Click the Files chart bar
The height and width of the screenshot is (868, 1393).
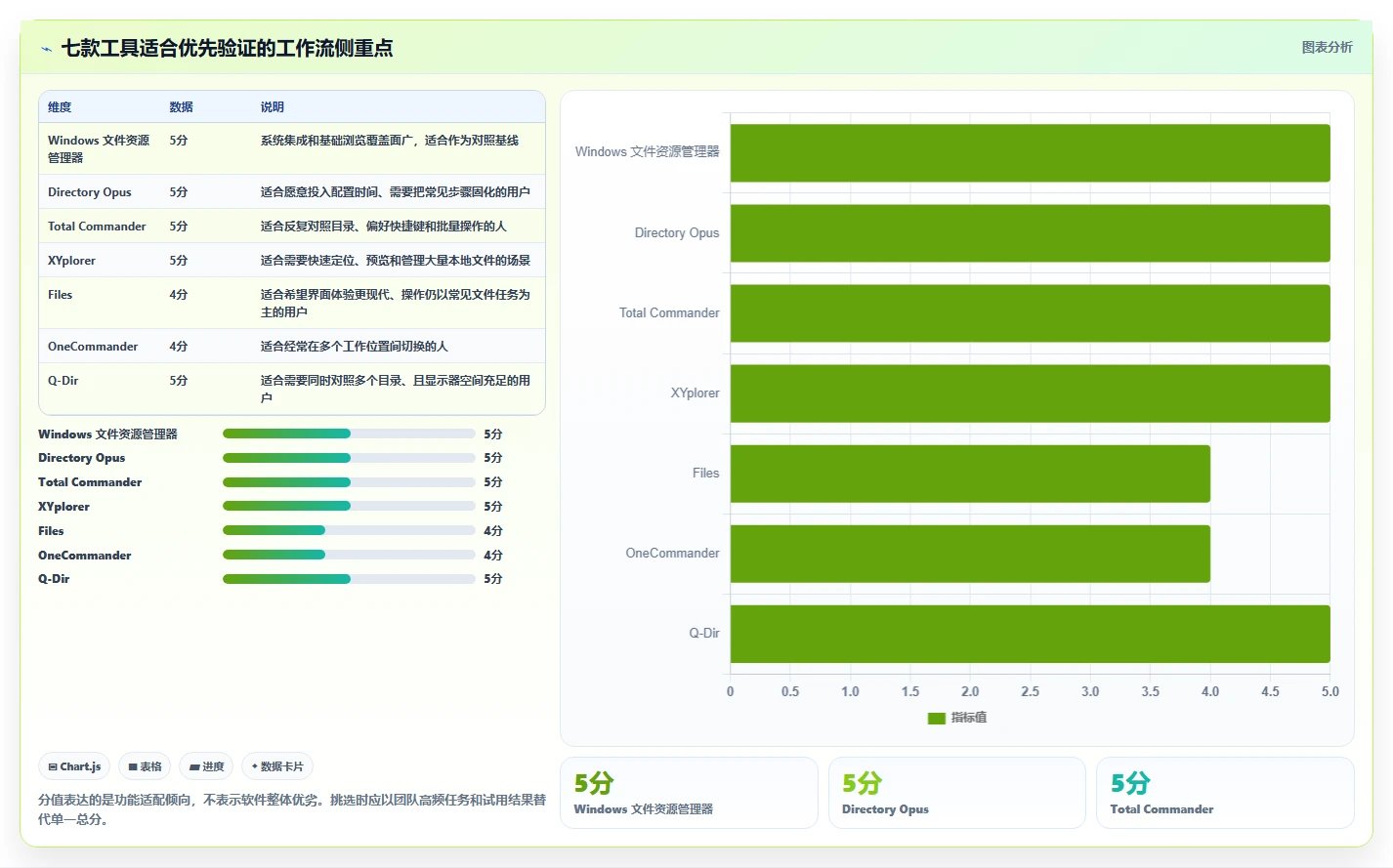970,474
